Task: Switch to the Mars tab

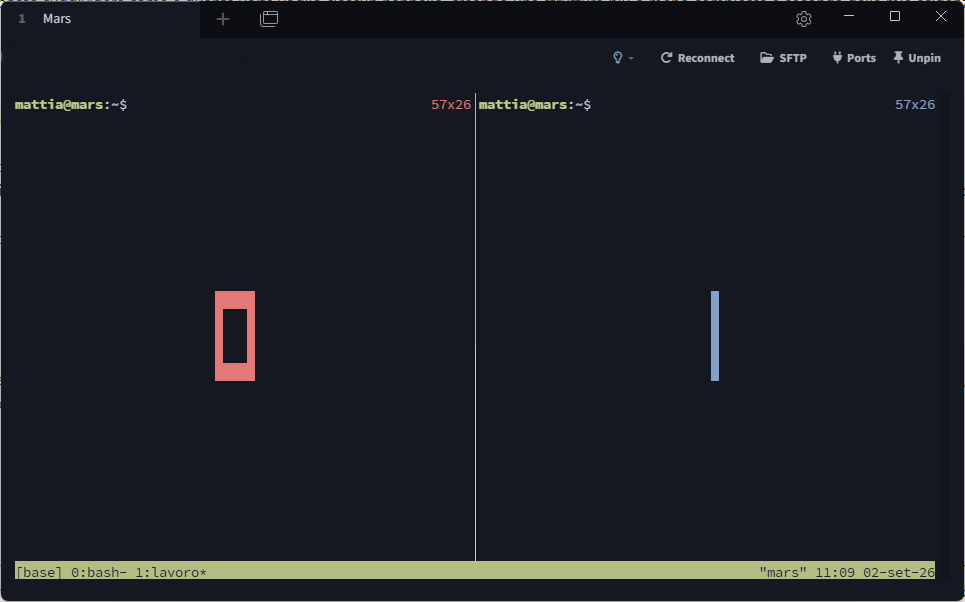Action: (x=57, y=19)
